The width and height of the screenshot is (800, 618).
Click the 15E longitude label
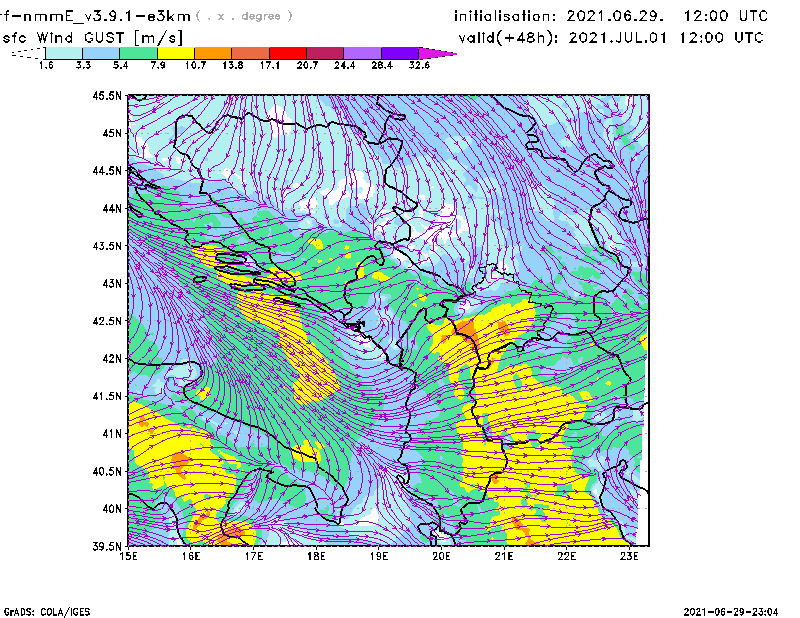(x=128, y=556)
